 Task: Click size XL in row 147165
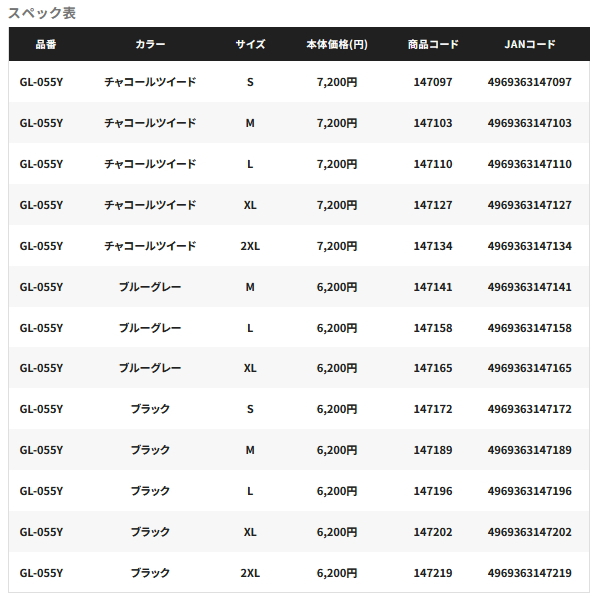[x=250, y=368]
